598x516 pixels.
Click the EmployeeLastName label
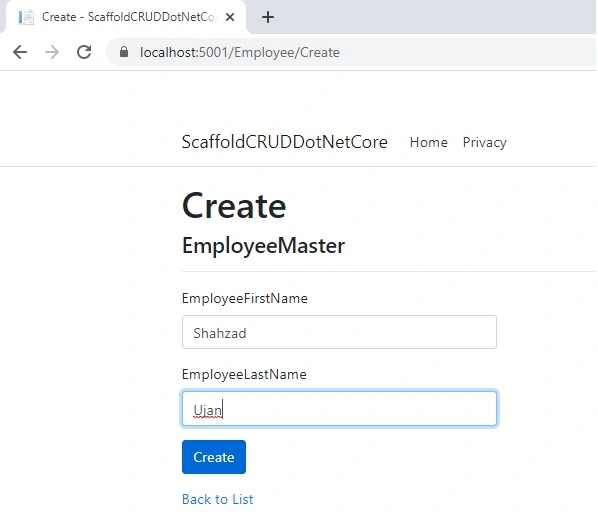click(244, 375)
